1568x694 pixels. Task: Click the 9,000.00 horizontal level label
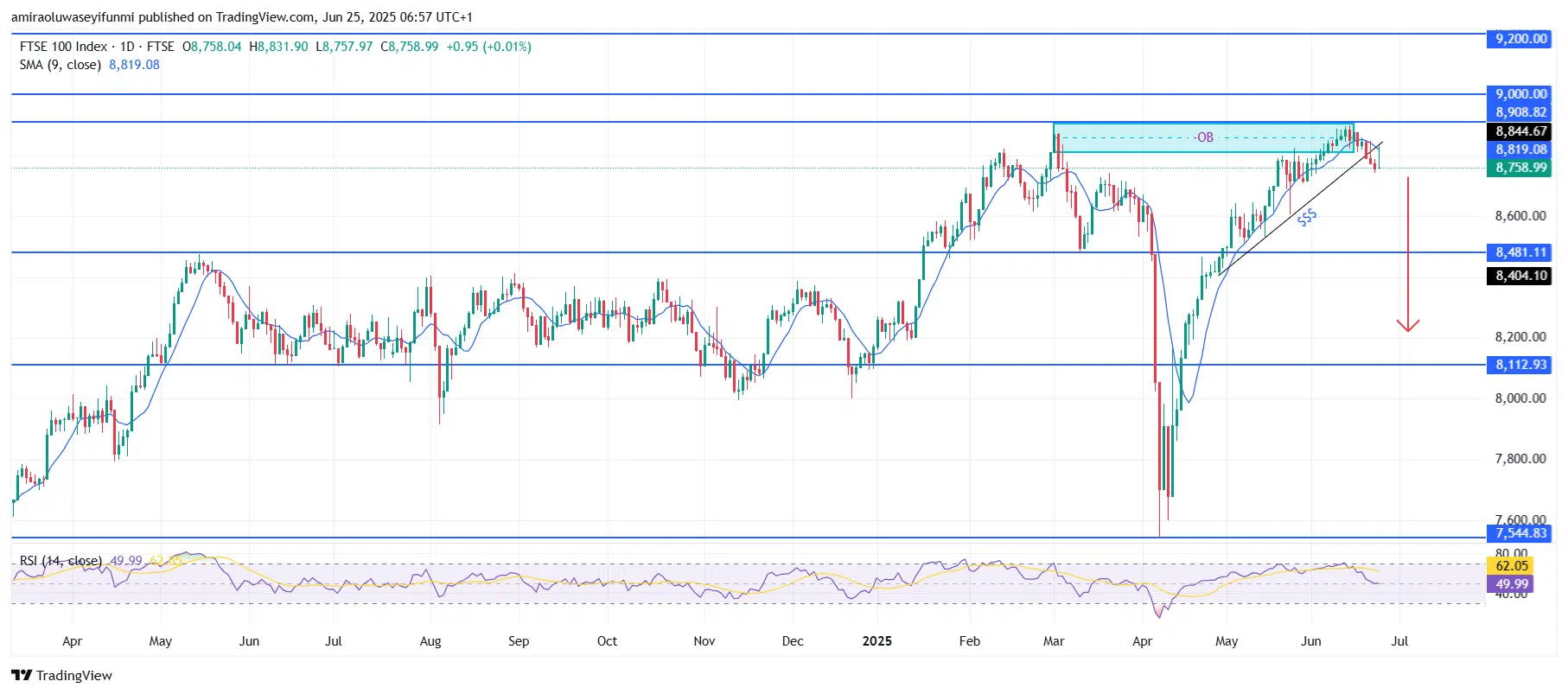[x=1520, y=94]
